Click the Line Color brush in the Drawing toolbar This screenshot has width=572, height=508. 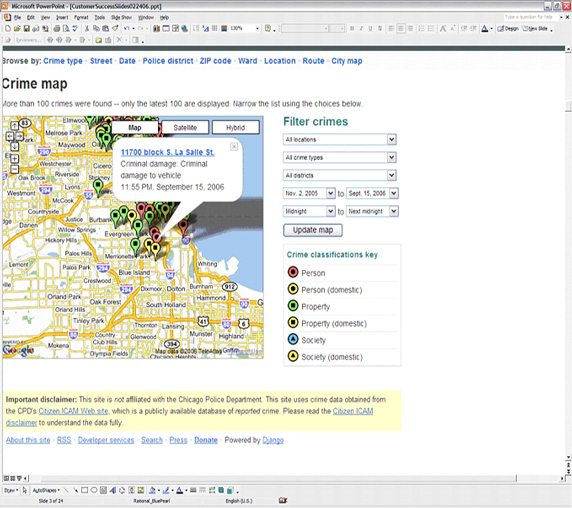(x=166, y=490)
